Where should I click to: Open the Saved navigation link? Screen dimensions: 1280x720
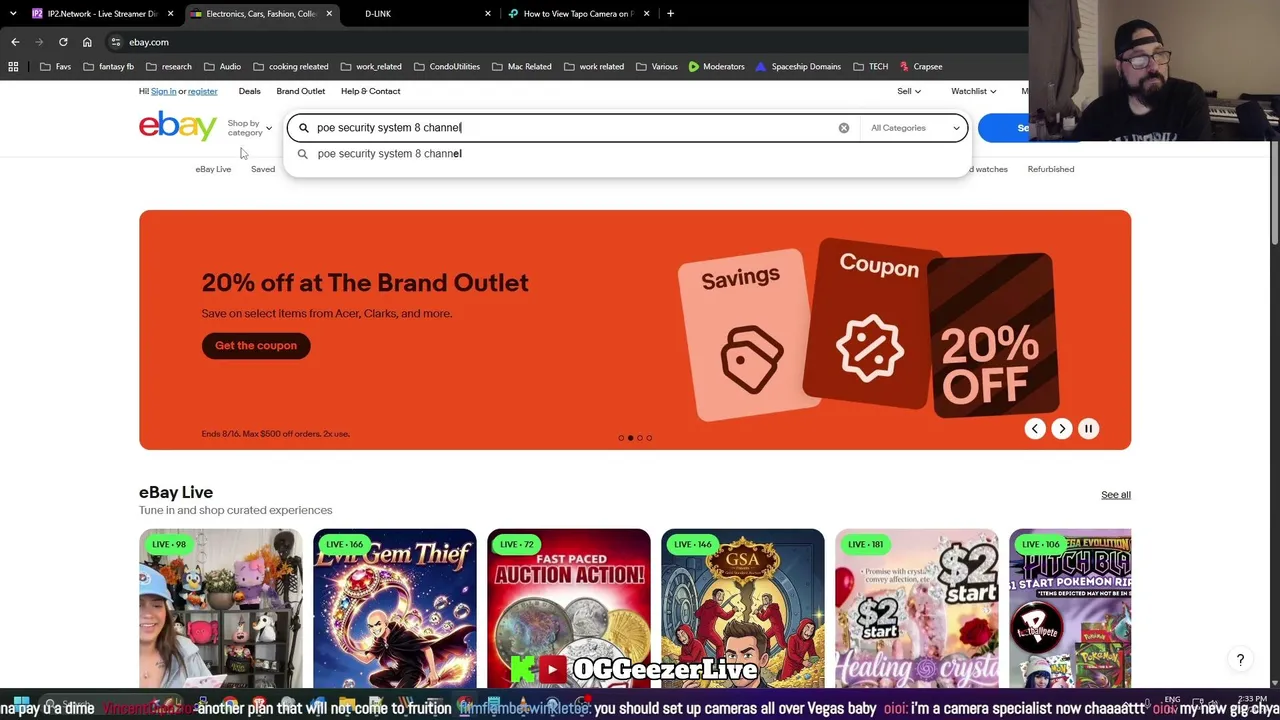coord(263,169)
